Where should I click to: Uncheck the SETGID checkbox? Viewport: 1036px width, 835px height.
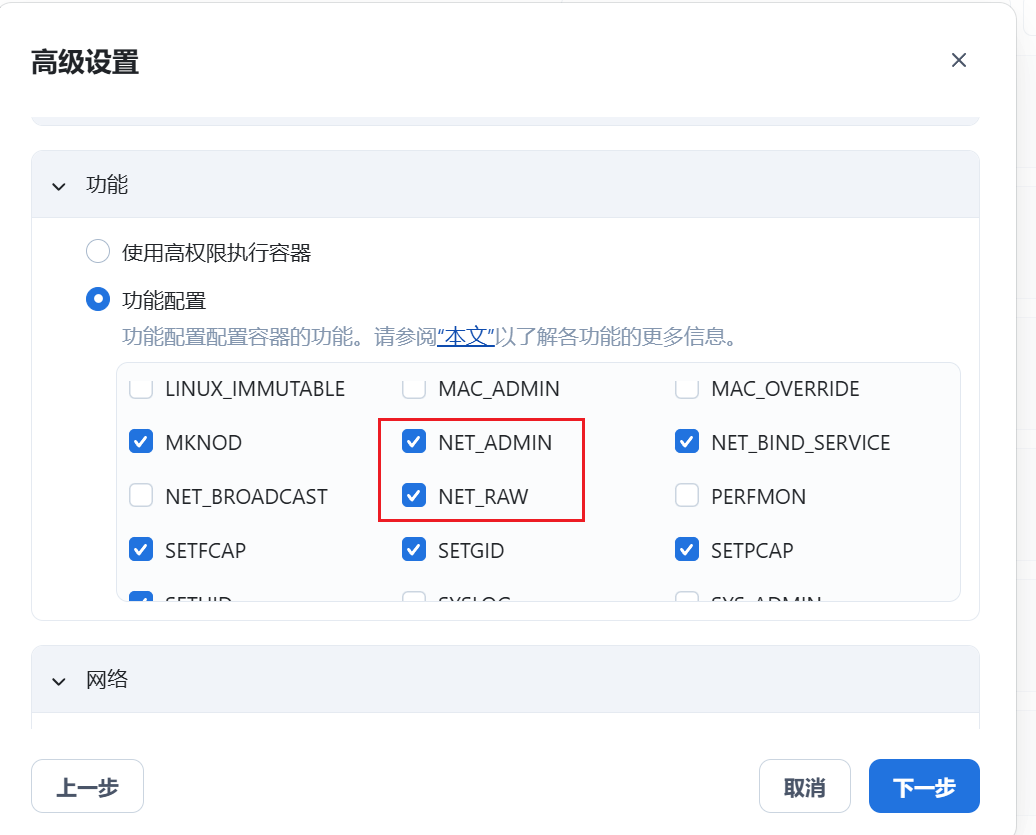click(x=414, y=549)
